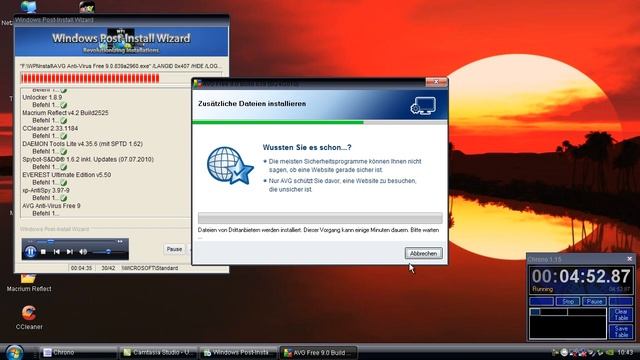Click the Running status in Chrono
Image resolution: width=640 pixels, height=360 pixels.
tap(542, 289)
